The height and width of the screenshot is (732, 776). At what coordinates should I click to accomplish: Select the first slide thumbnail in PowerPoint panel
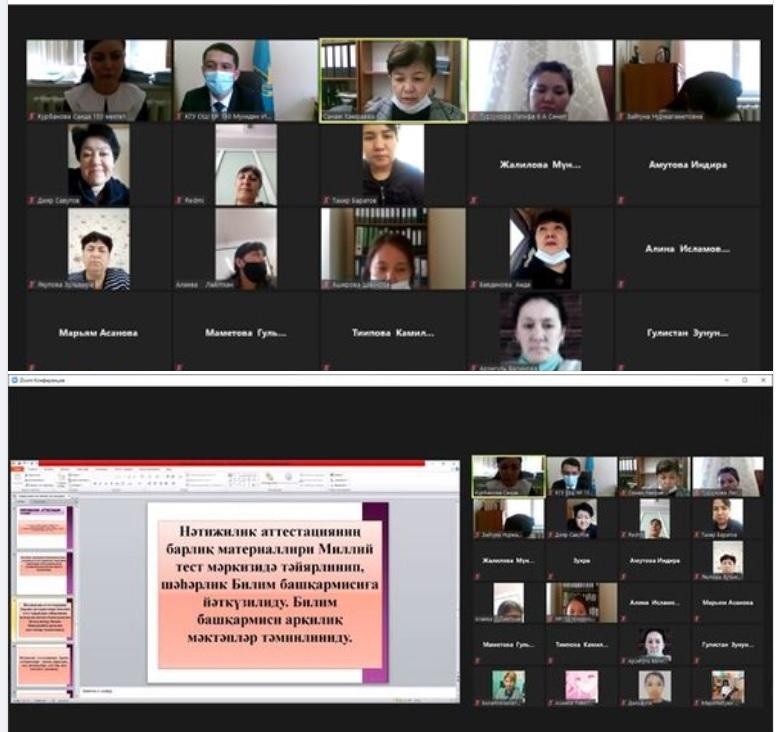tap(43, 525)
